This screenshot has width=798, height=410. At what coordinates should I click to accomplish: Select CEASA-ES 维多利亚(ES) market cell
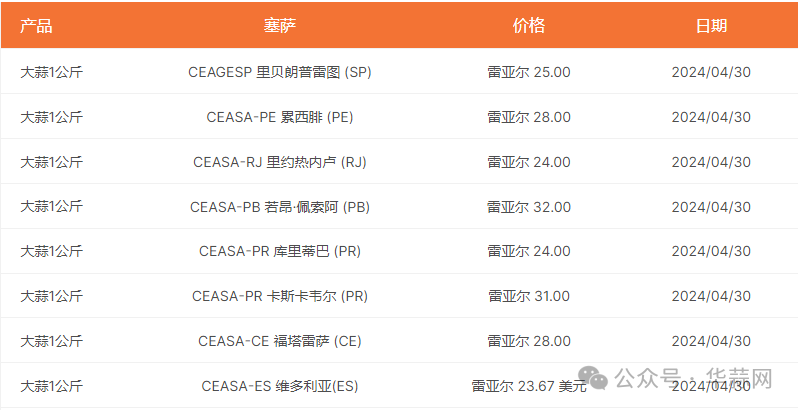click(280, 386)
